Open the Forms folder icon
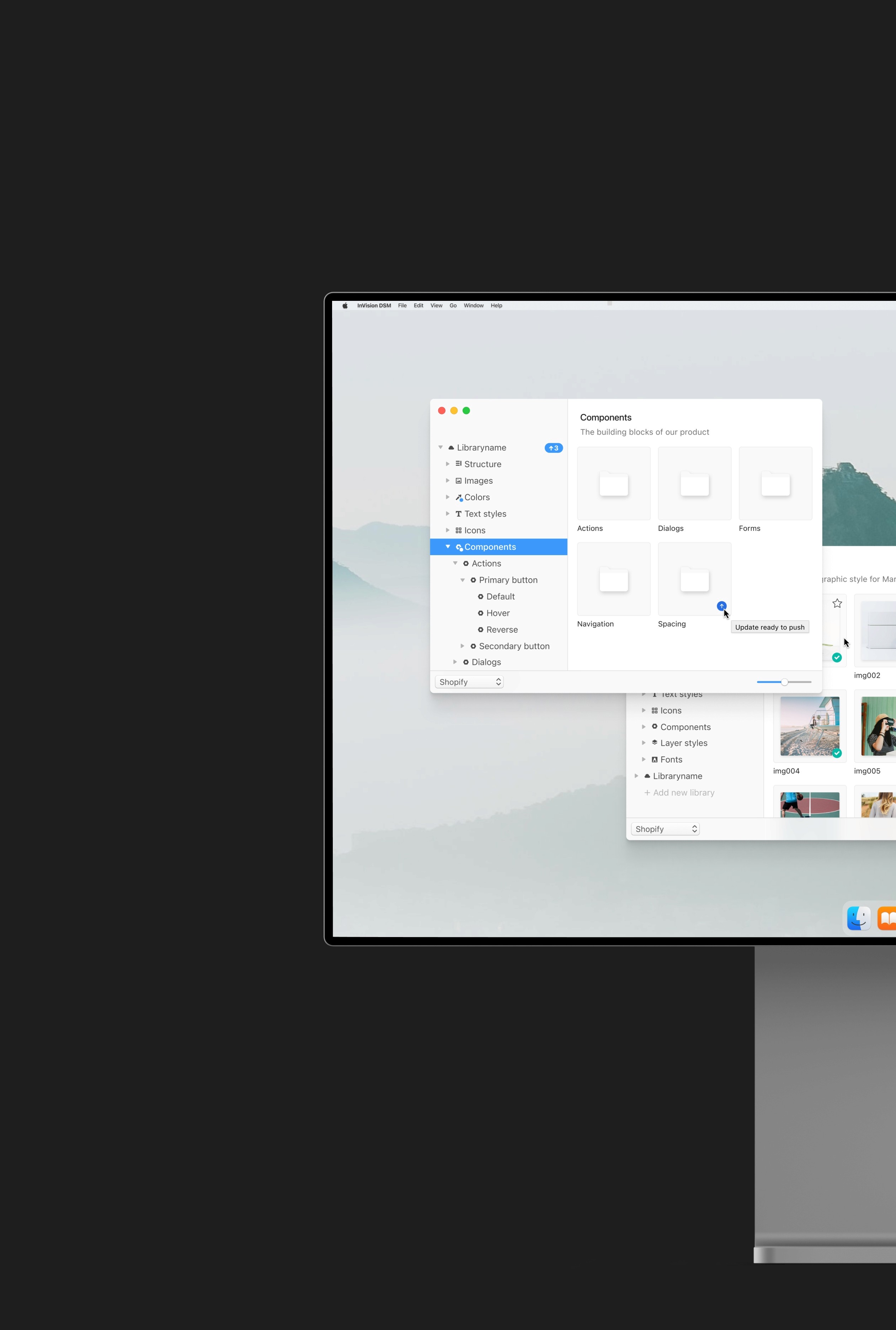Viewport: 896px width, 1330px height. point(775,484)
